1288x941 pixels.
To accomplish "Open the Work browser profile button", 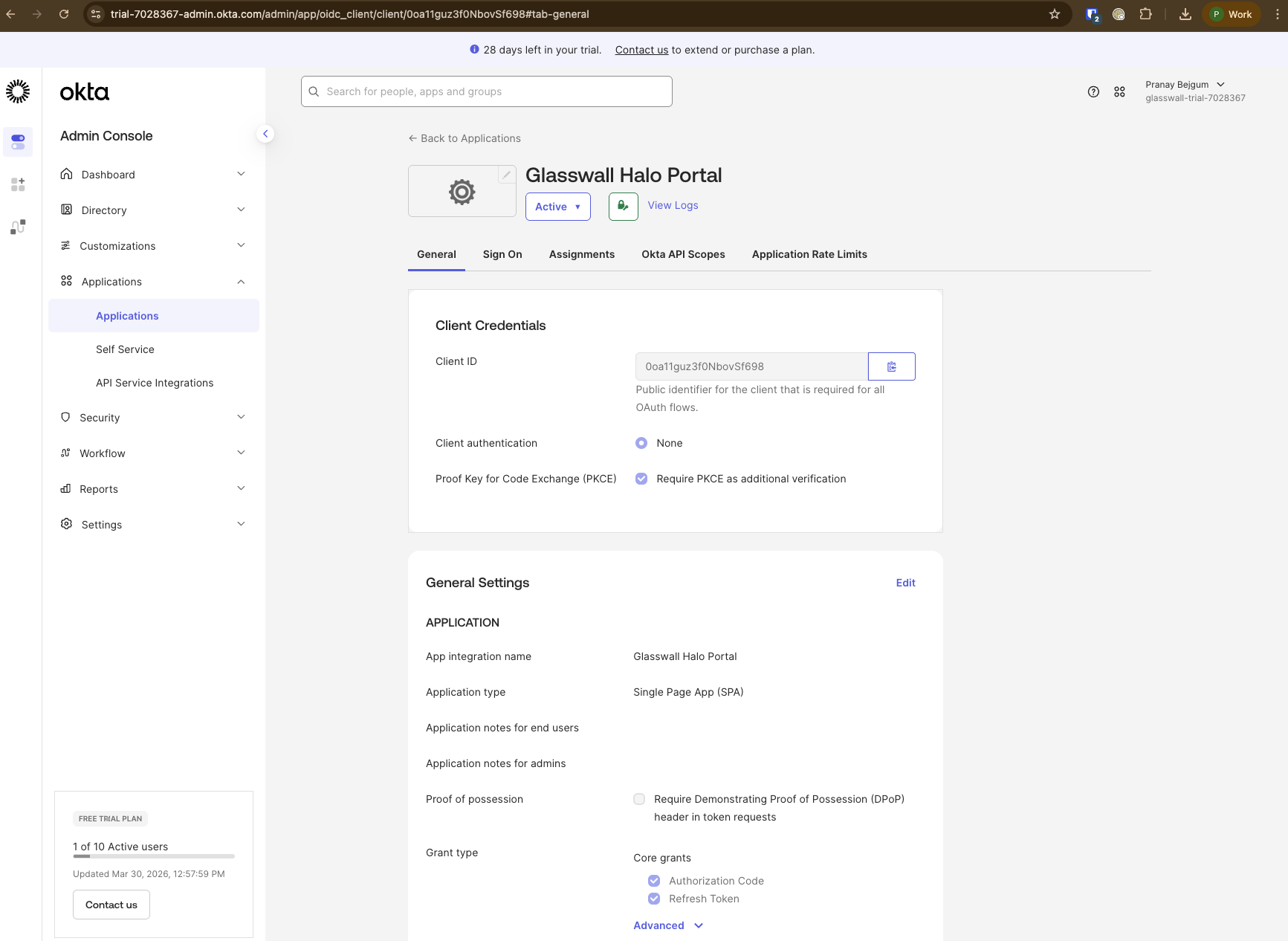I will [1231, 14].
